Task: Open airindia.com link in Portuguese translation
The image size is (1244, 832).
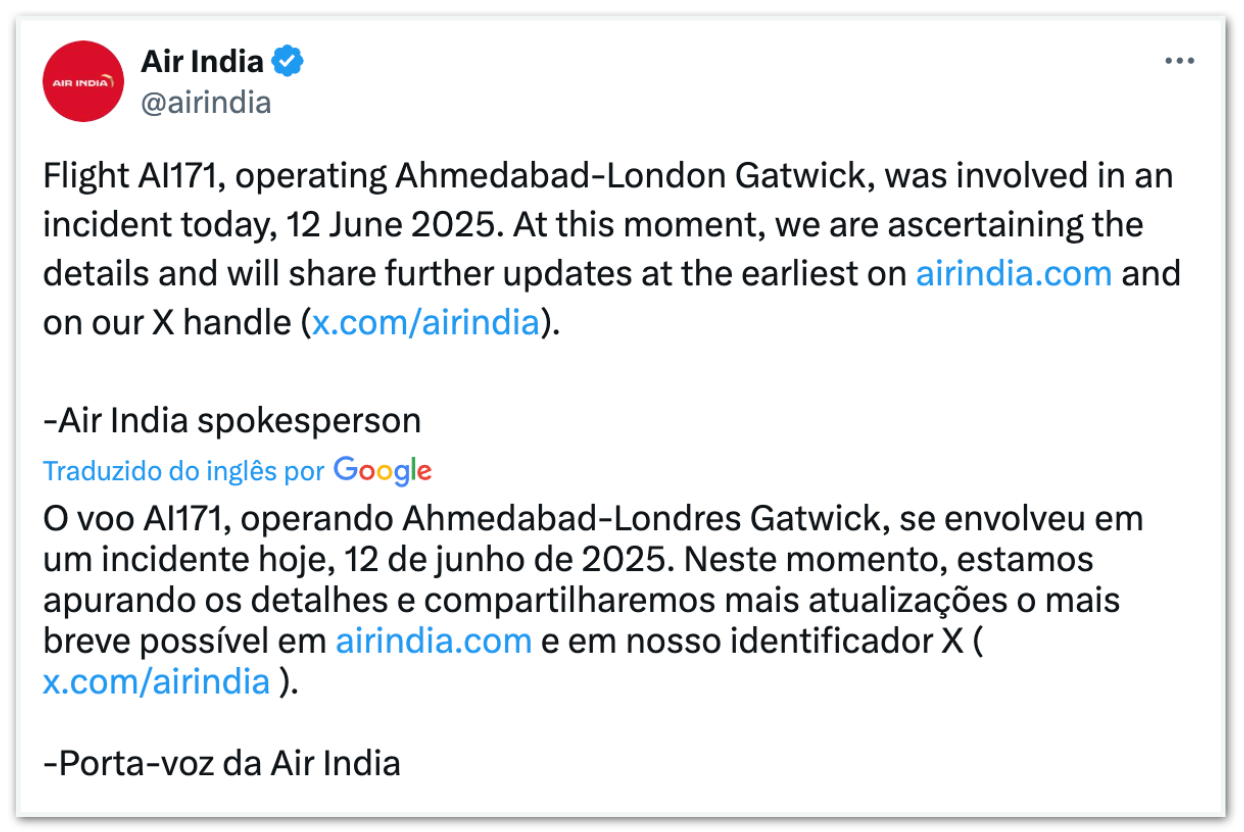Action: coord(434,641)
